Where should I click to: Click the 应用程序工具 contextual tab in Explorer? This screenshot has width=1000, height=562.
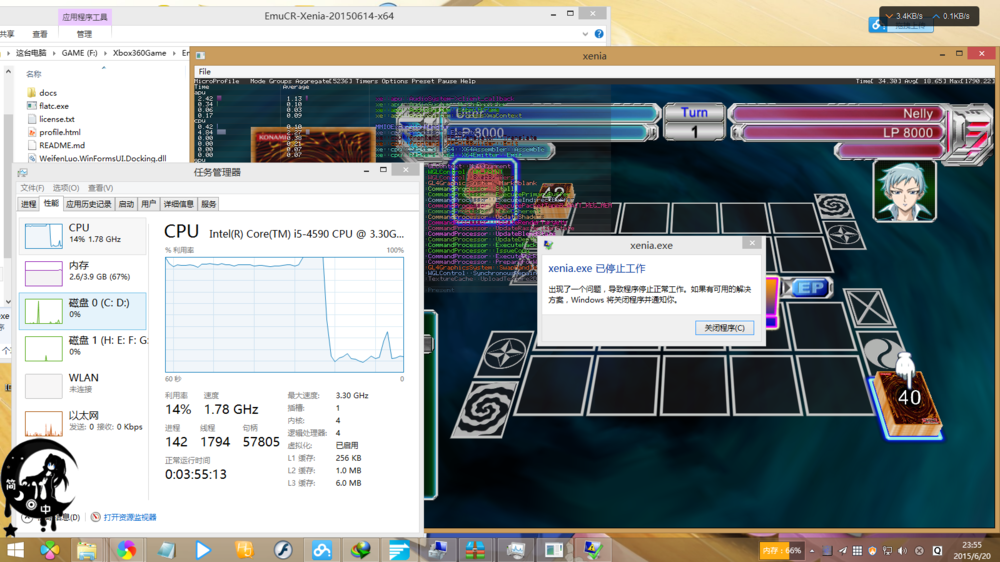coord(85,17)
